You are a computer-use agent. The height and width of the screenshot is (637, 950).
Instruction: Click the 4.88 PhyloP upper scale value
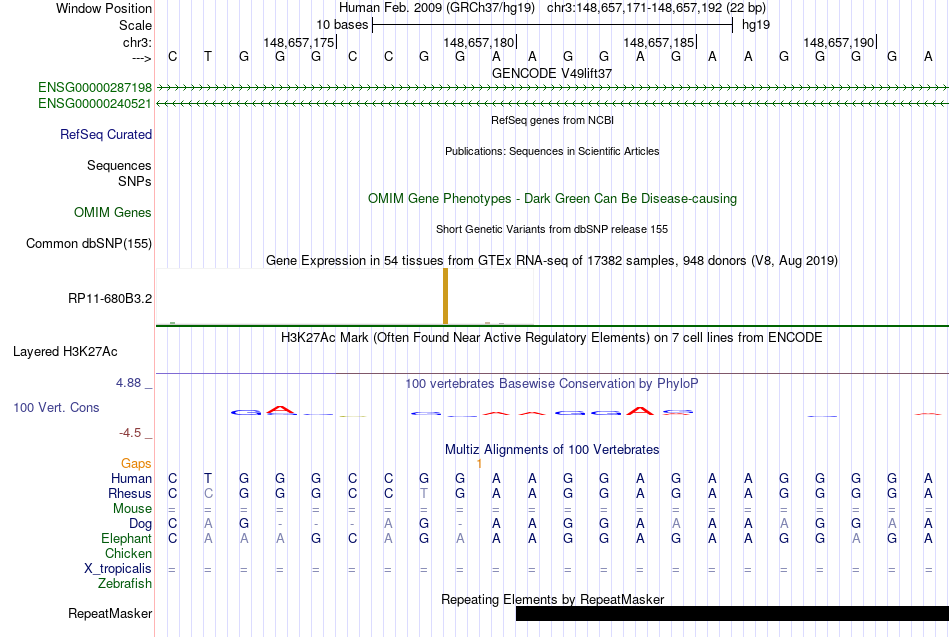[128, 383]
